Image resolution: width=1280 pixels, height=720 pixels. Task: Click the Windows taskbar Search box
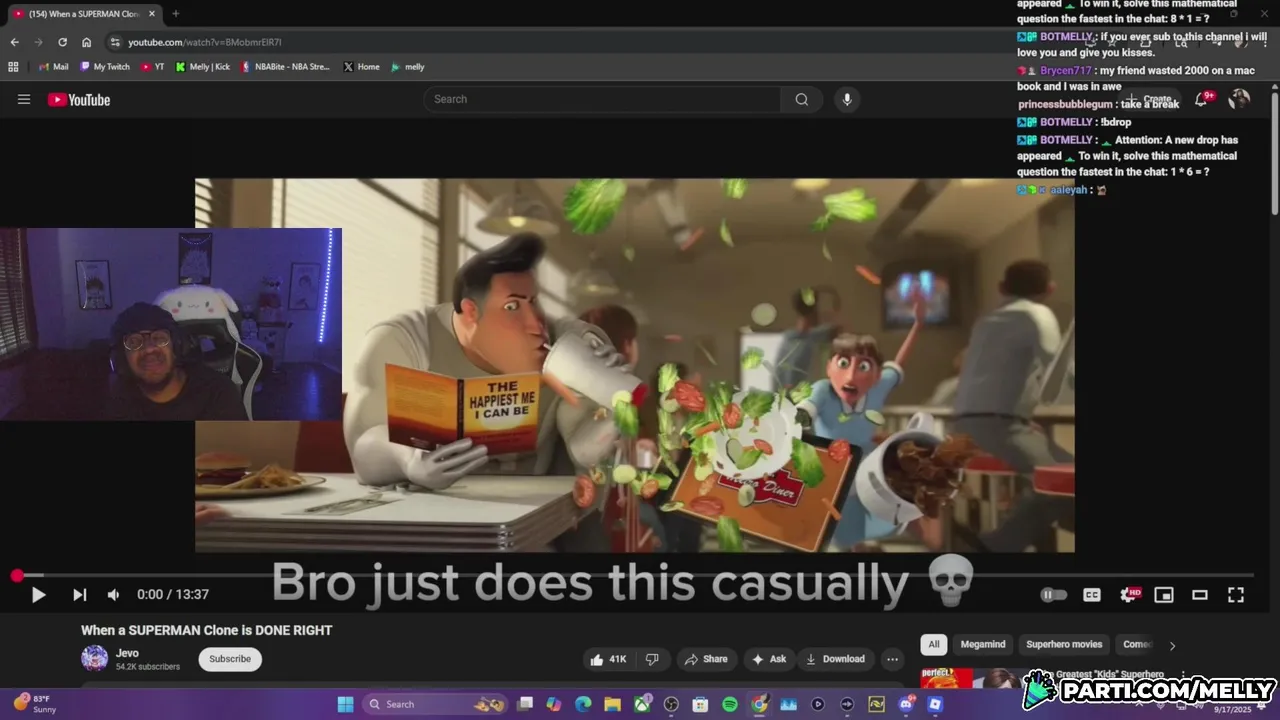click(435, 704)
